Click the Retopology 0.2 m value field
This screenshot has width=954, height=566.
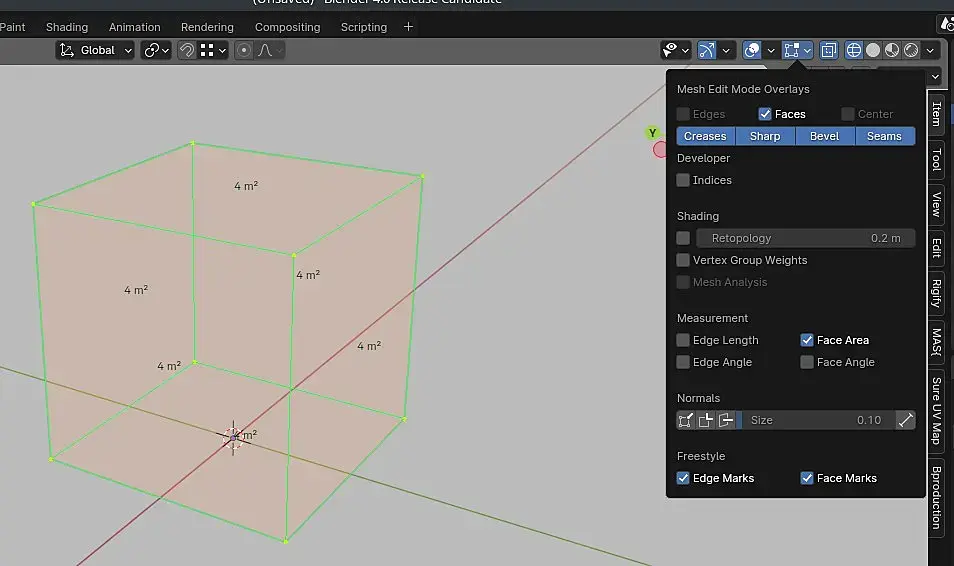806,238
